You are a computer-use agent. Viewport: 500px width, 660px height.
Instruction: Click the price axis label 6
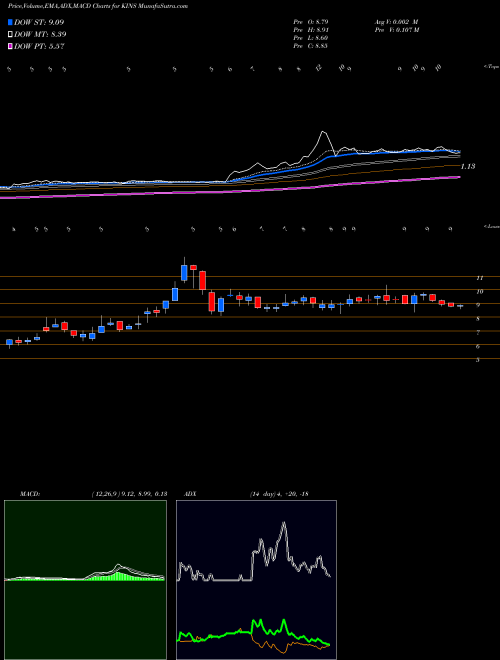pos(477,346)
